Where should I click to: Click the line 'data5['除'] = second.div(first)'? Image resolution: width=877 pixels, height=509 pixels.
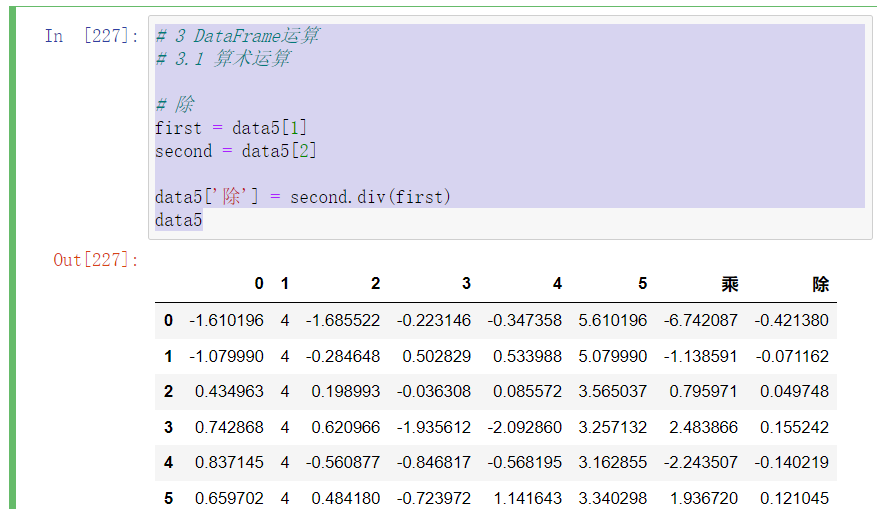coord(303,197)
